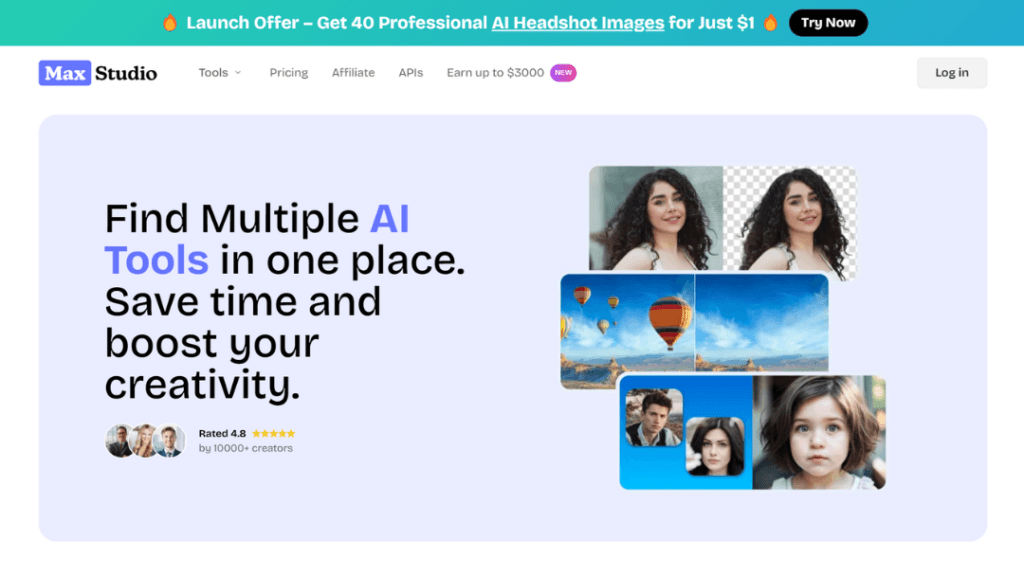Click the Log in button
This screenshot has width=1024, height=576.
952,72
